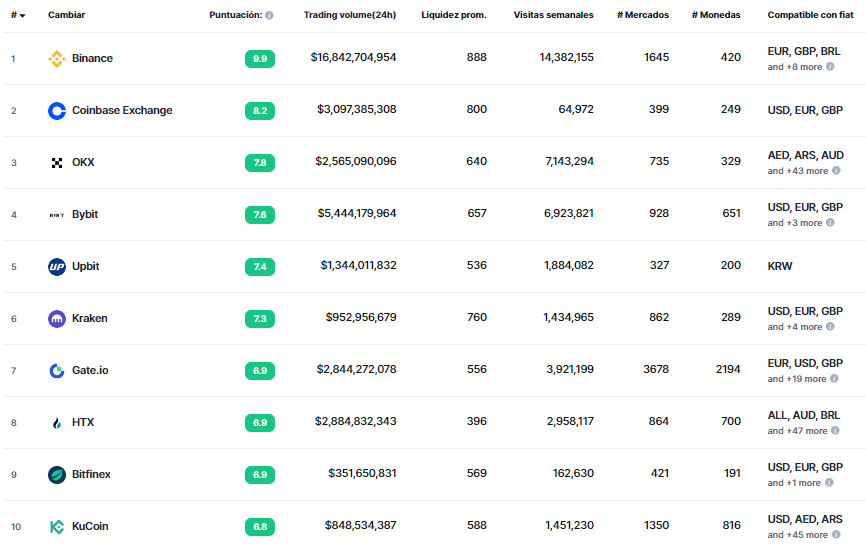Open the Coinbase Exchange link
866x551 pixels.
[122, 110]
